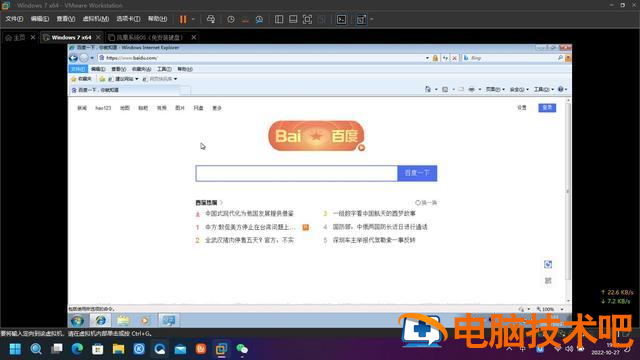Send Ctrl+Alt+Del to the VM icon
Screen dimensions: 640x360
click(211, 19)
